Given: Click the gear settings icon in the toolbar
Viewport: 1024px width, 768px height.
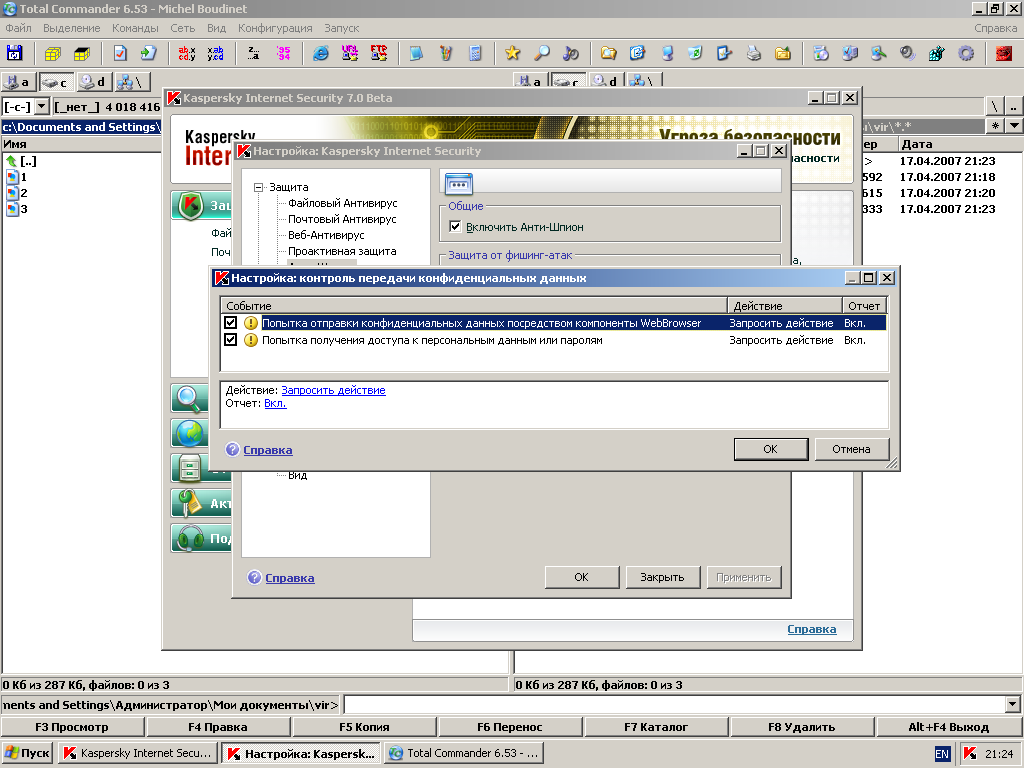Looking at the screenshot, I should click(x=966, y=53).
